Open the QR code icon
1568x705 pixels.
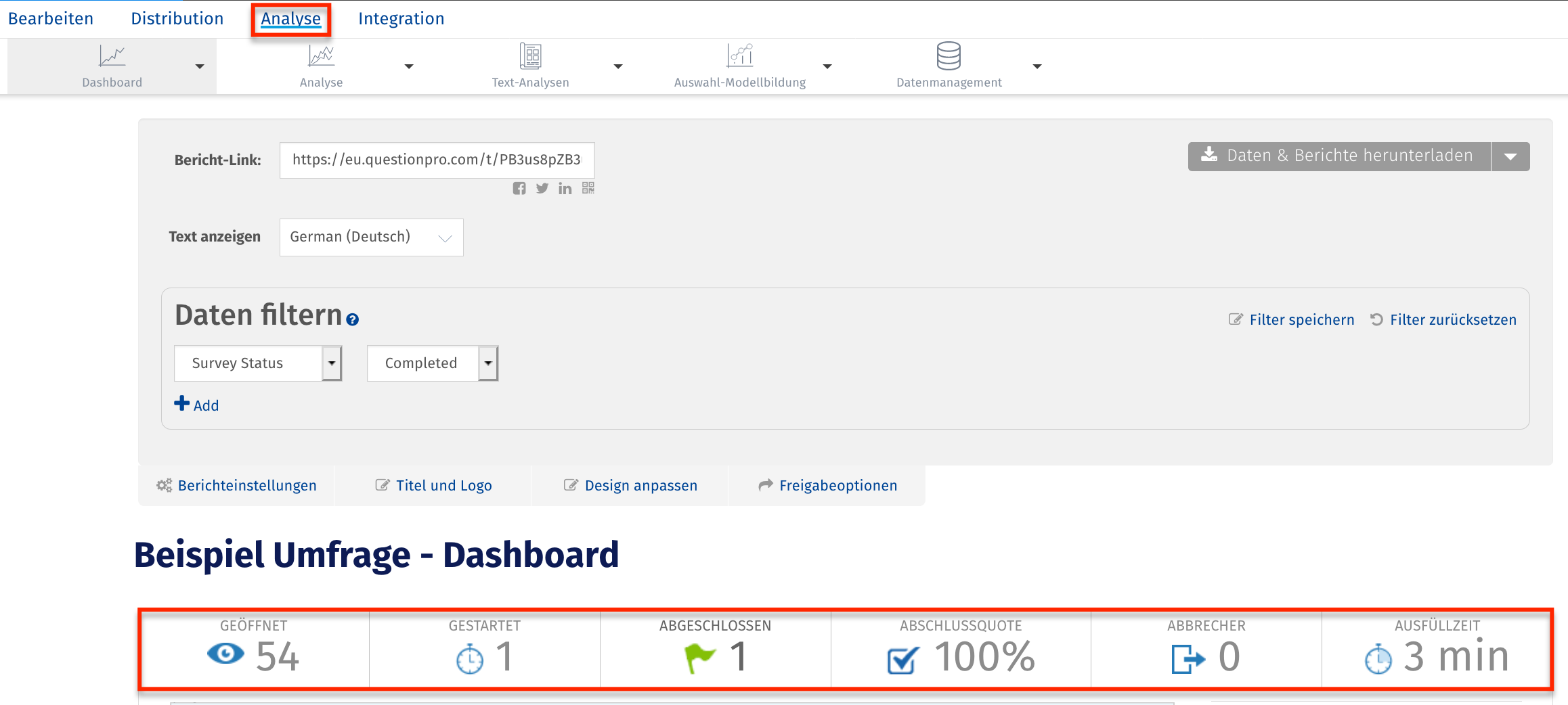pyautogui.click(x=588, y=188)
